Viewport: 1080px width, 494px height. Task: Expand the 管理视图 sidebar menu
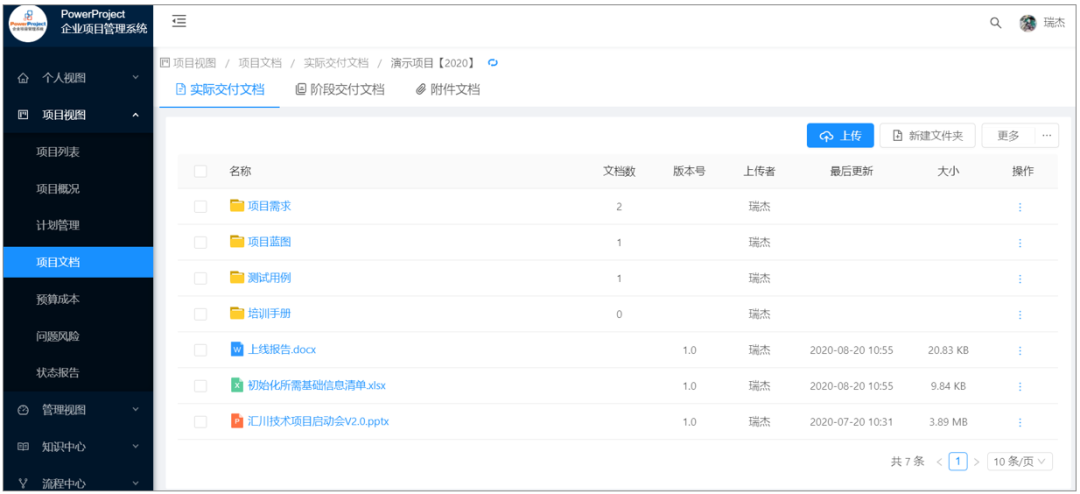click(x=78, y=410)
